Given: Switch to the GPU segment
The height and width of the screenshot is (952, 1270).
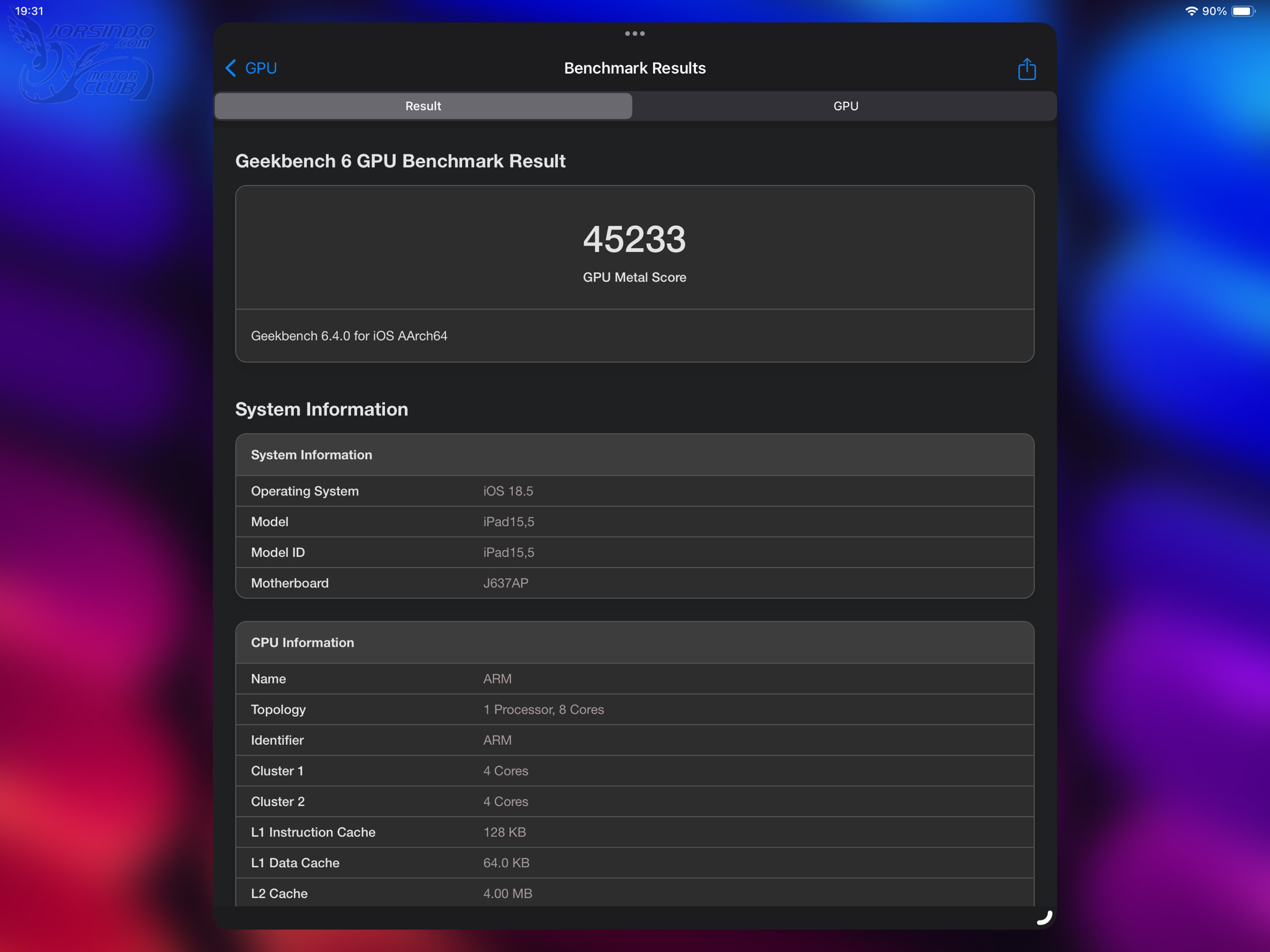Looking at the screenshot, I should tap(845, 106).
